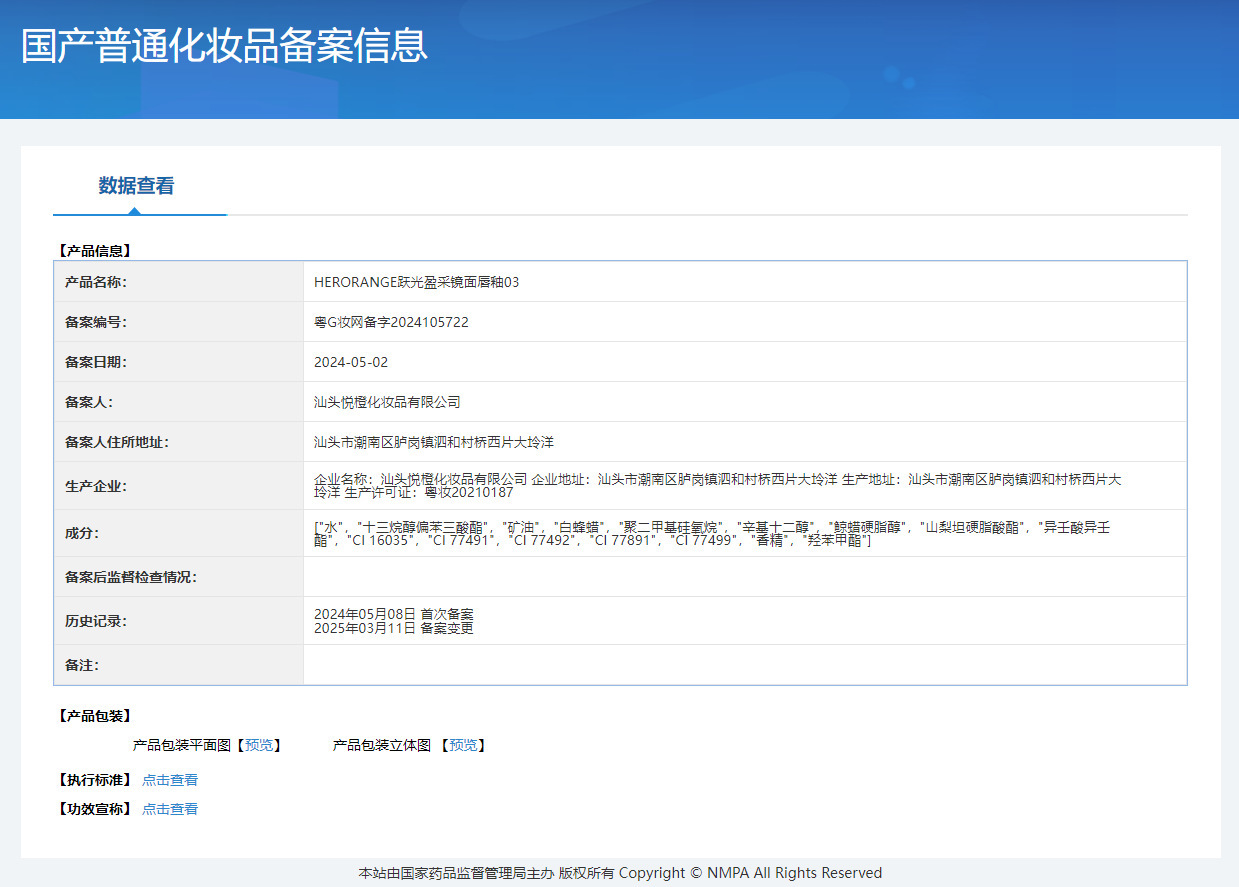
Task: Click the 备案人住所地址 value
Action: [434, 442]
